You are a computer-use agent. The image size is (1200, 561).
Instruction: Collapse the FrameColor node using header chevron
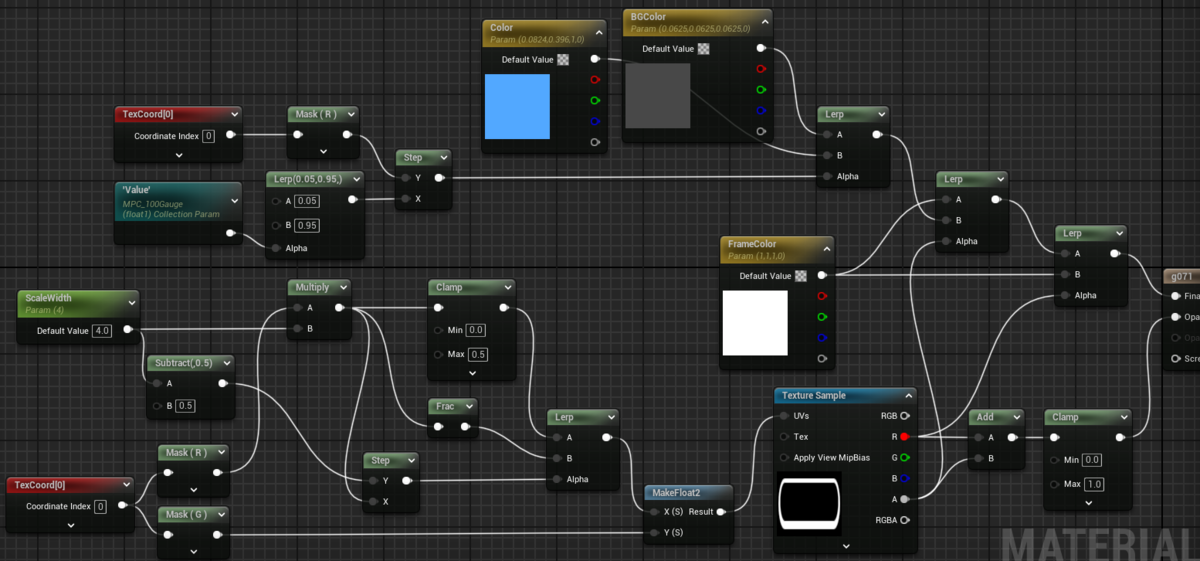point(825,248)
